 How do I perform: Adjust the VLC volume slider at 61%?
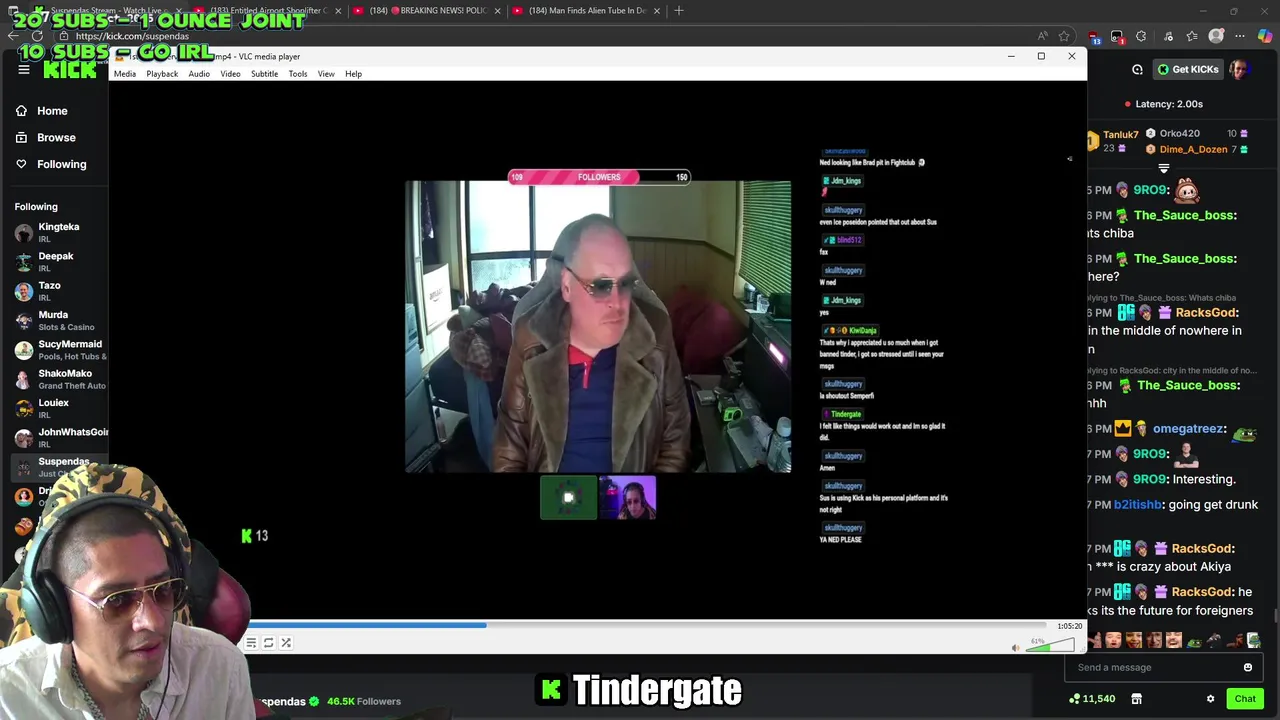[1052, 647]
